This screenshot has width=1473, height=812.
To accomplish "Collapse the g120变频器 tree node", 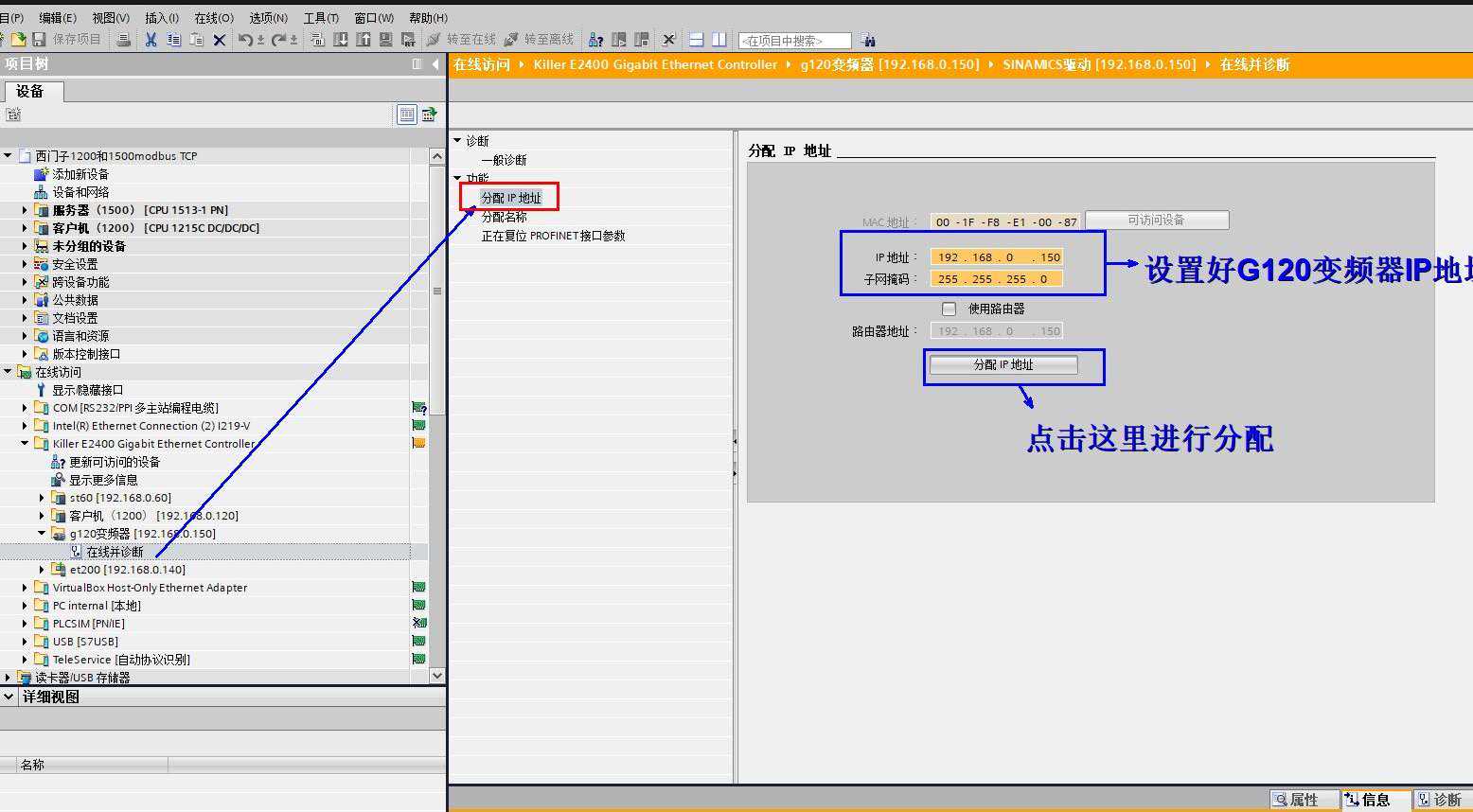I will 42,534.
